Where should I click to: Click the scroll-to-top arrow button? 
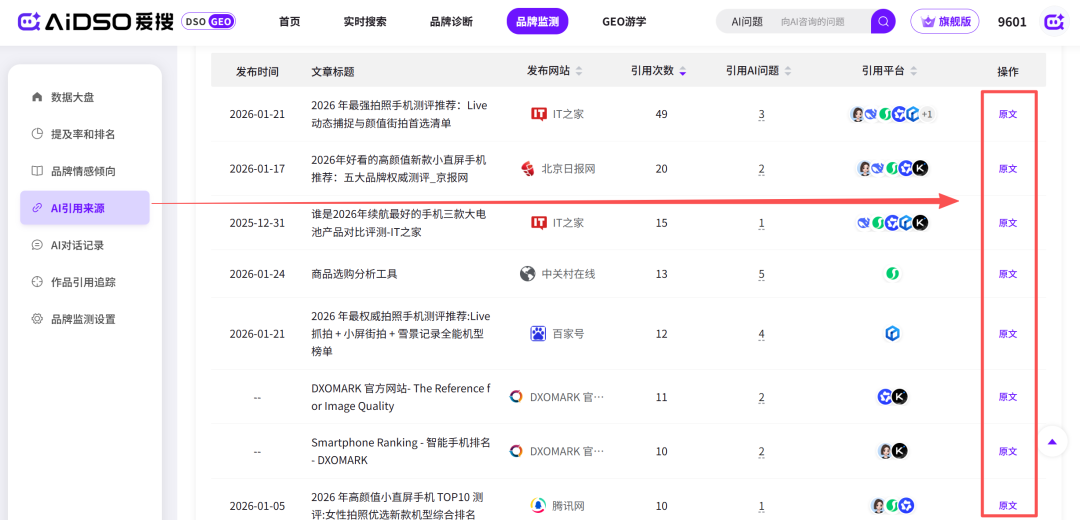pos(1051,441)
